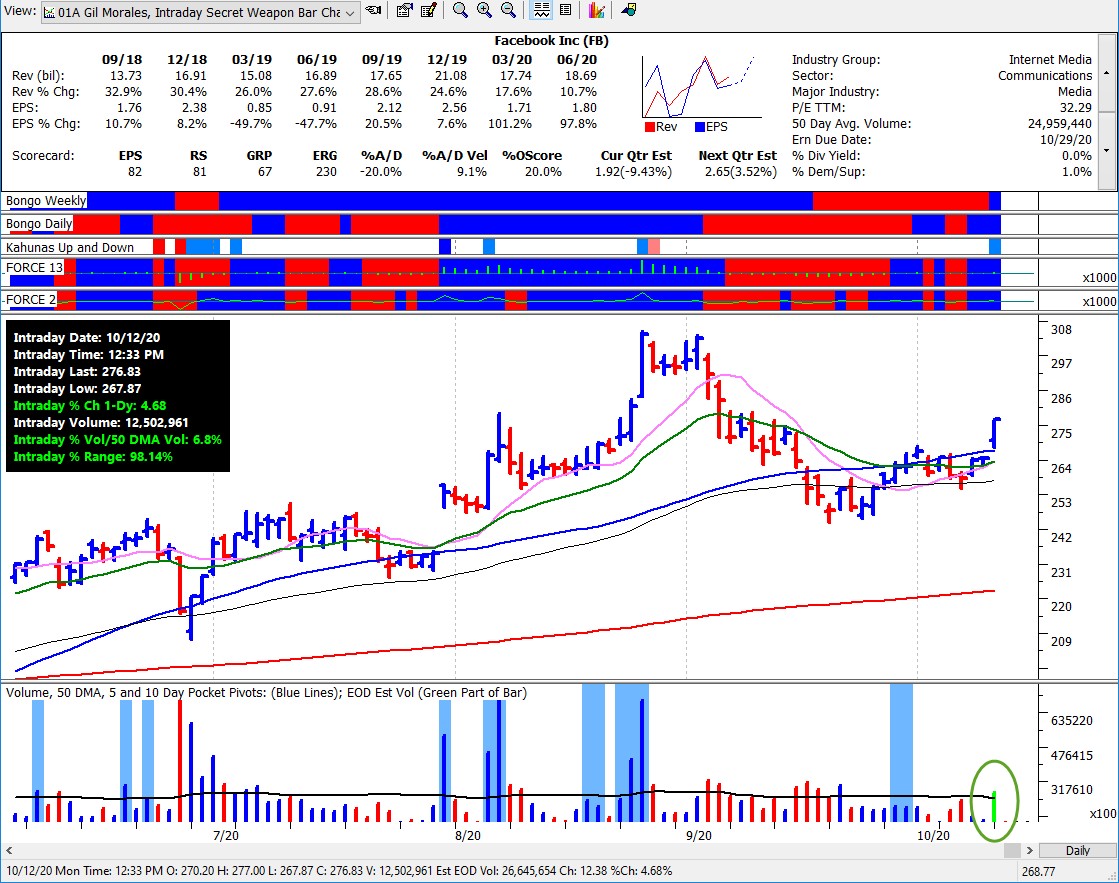This screenshot has width=1119, height=883.
Task: Click the 50 Day Avg. Volume value 24,959,440
Action: (1060, 123)
